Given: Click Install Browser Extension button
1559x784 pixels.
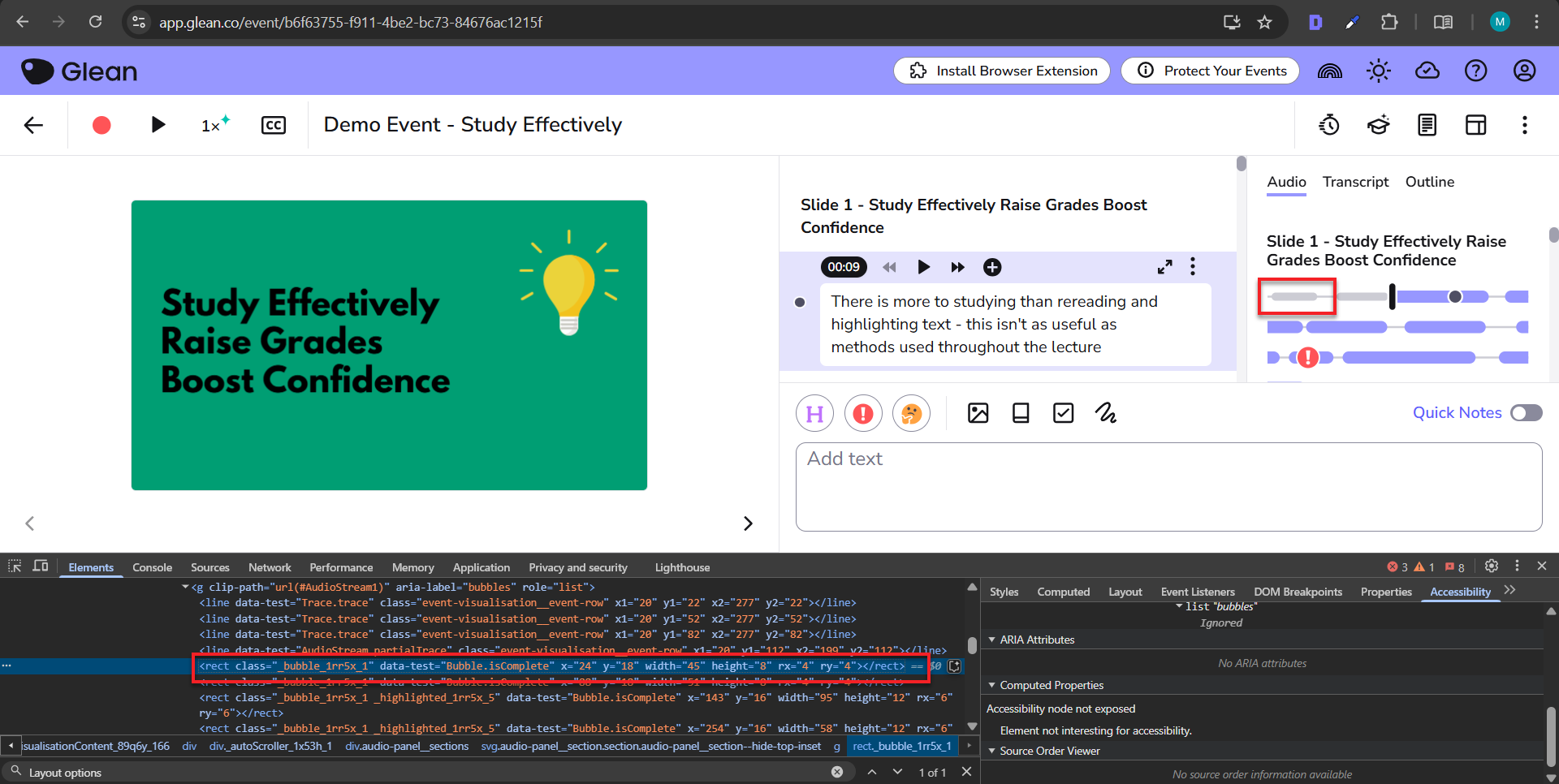Looking at the screenshot, I should (1002, 71).
